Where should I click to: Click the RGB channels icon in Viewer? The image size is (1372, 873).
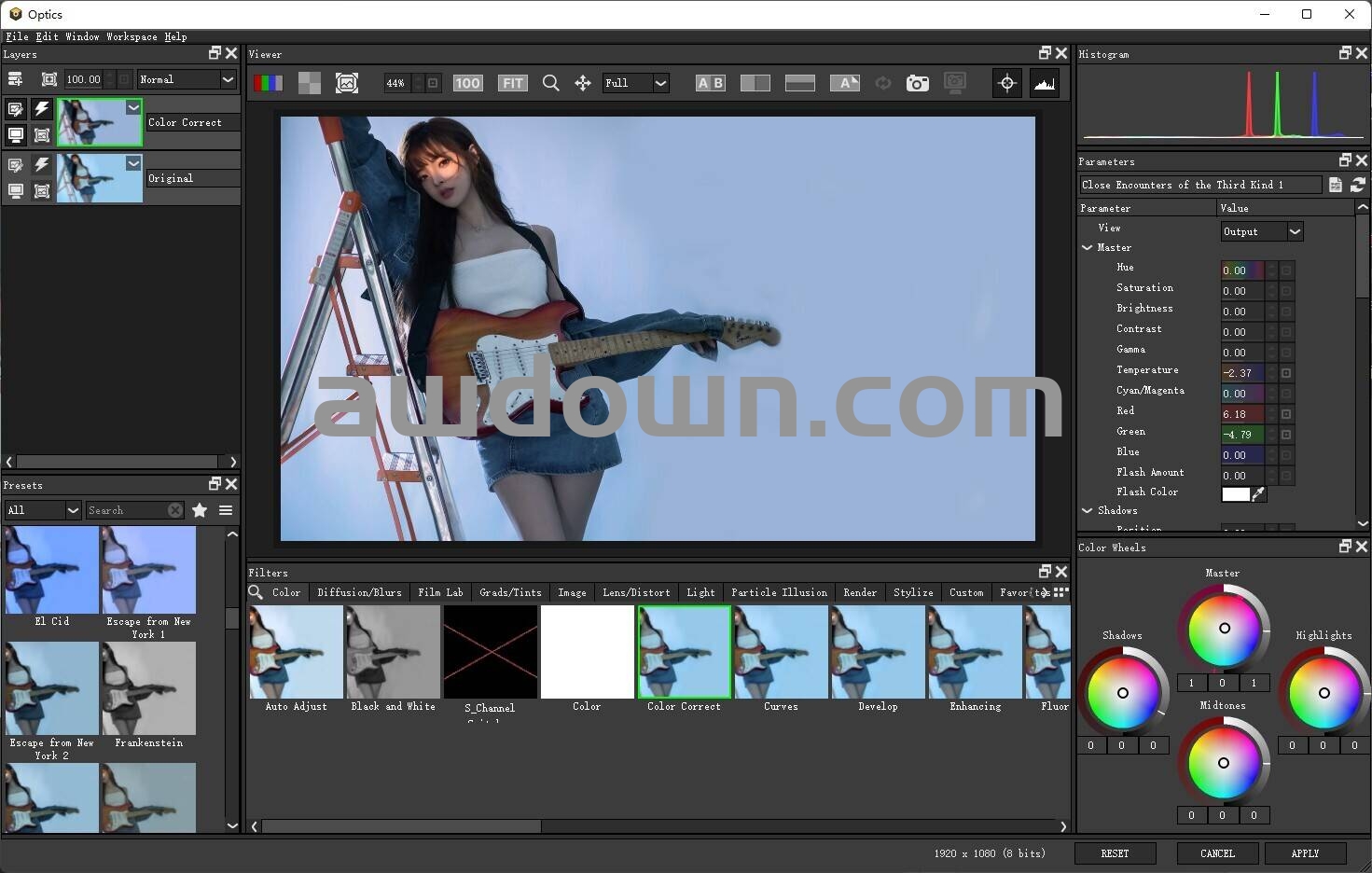[x=268, y=83]
